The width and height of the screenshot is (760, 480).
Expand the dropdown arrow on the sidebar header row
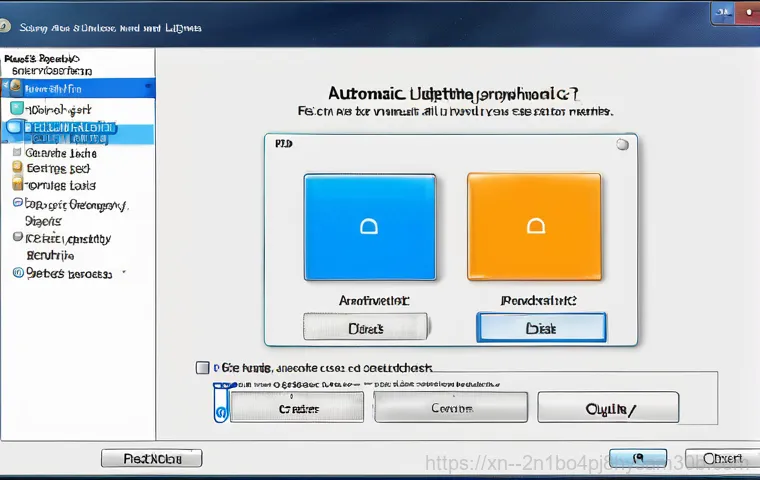point(146,88)
